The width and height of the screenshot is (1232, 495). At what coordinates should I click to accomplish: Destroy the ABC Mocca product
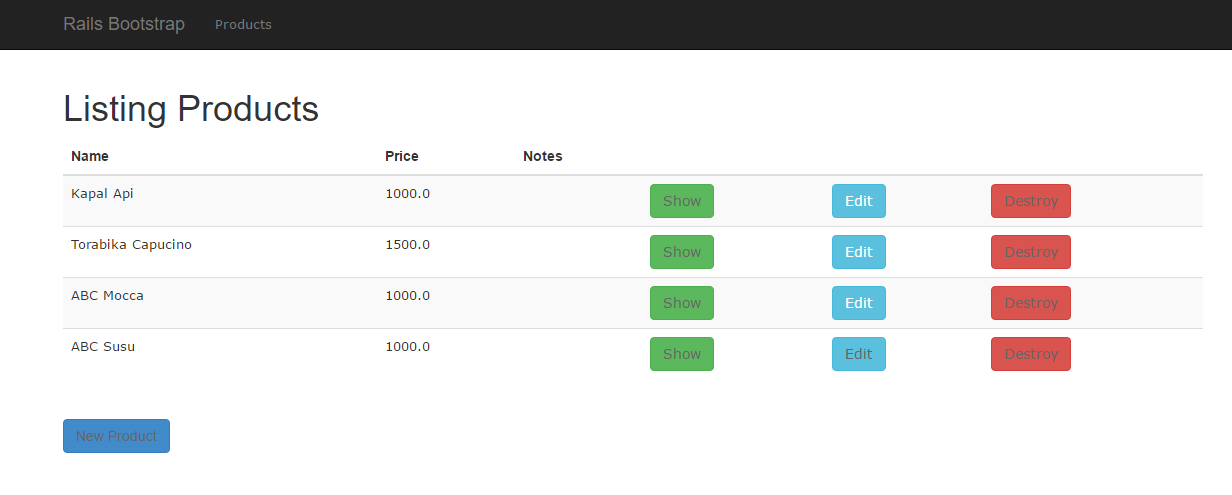click(x=1030, y=303)
